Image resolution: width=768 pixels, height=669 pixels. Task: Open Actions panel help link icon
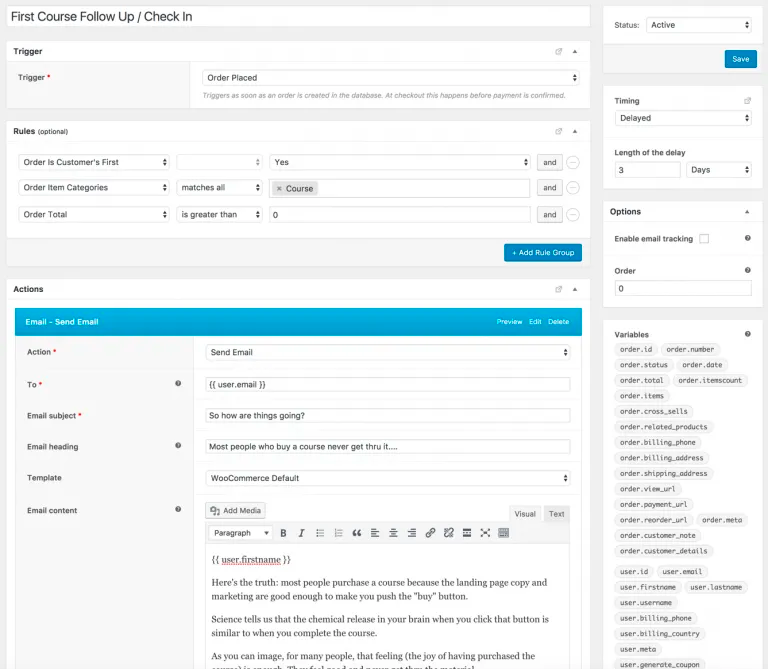[x=558, y=289]
